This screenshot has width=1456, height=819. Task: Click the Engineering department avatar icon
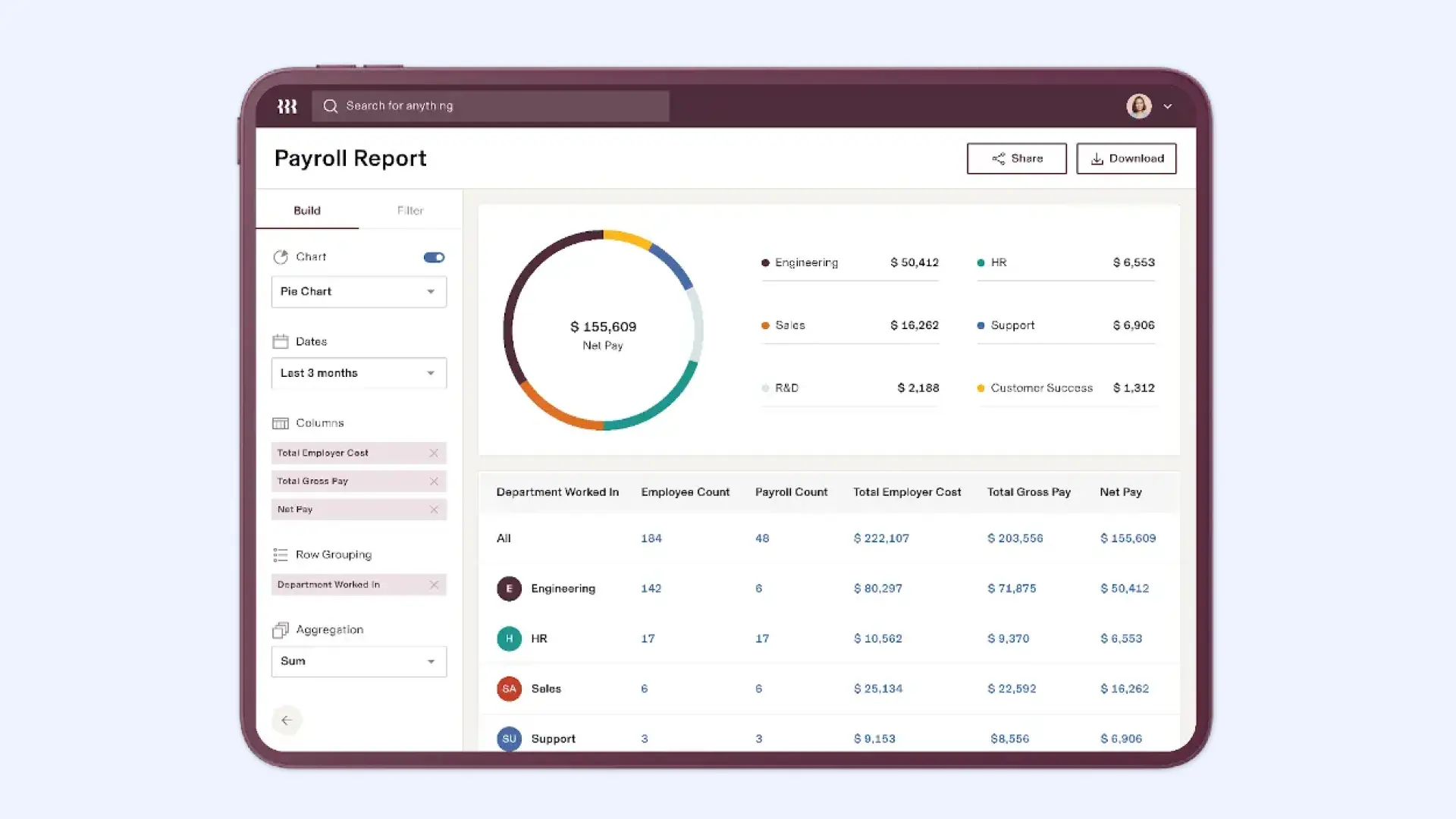pos(509,588)
